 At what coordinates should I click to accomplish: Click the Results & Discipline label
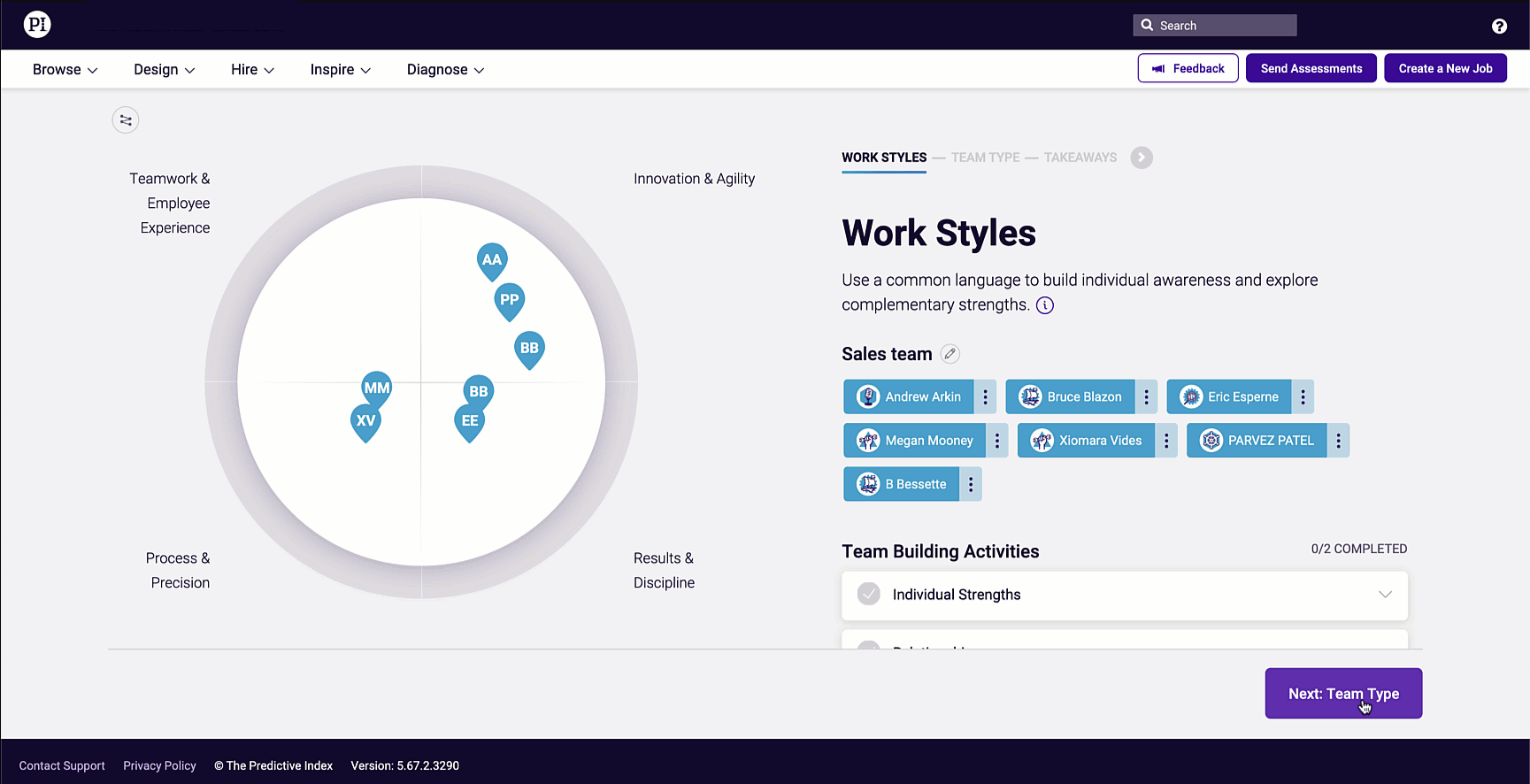(664, 571)
